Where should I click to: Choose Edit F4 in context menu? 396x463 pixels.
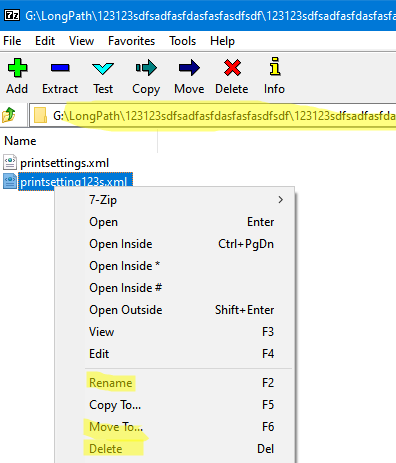[x=174, y=354]
